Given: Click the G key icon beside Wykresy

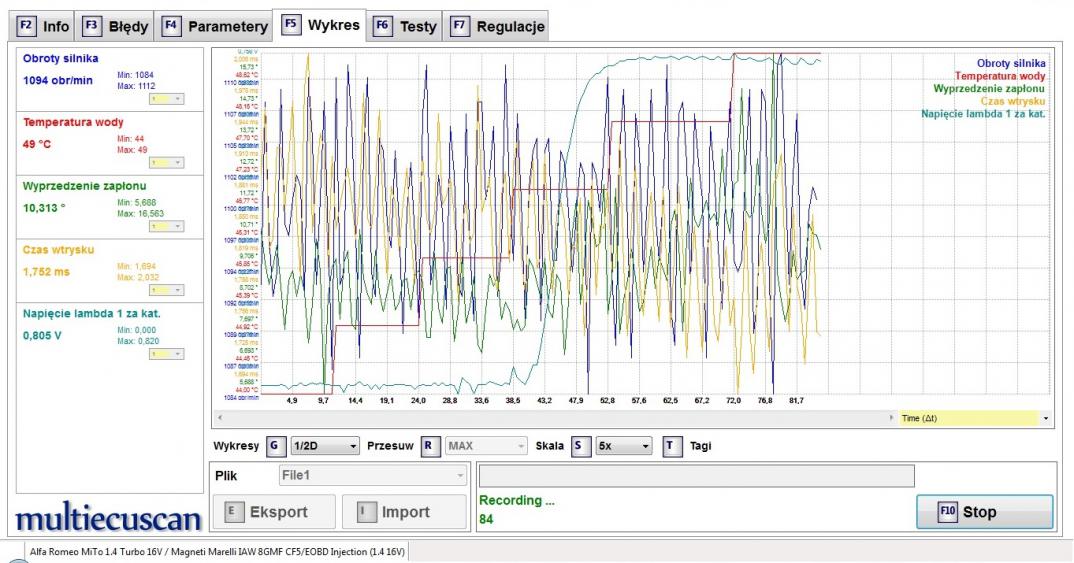Looking at the screenshot, I should tap(274, 446).
